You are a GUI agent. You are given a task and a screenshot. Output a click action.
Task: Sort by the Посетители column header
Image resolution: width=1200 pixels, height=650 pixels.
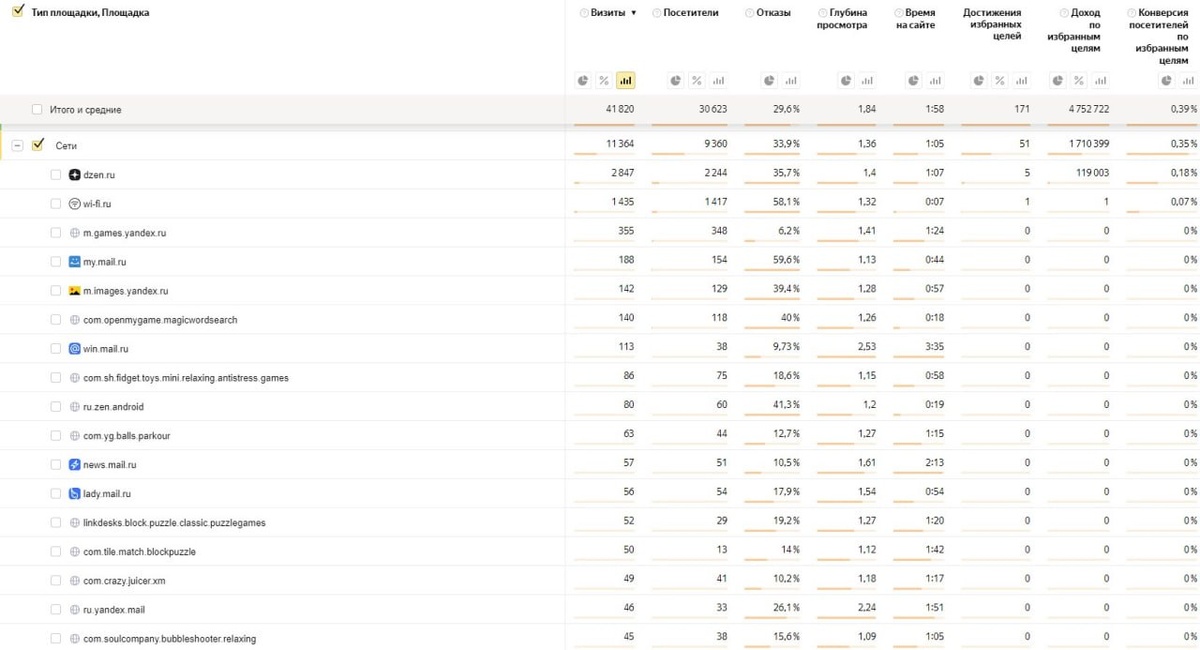click(691, 13)
